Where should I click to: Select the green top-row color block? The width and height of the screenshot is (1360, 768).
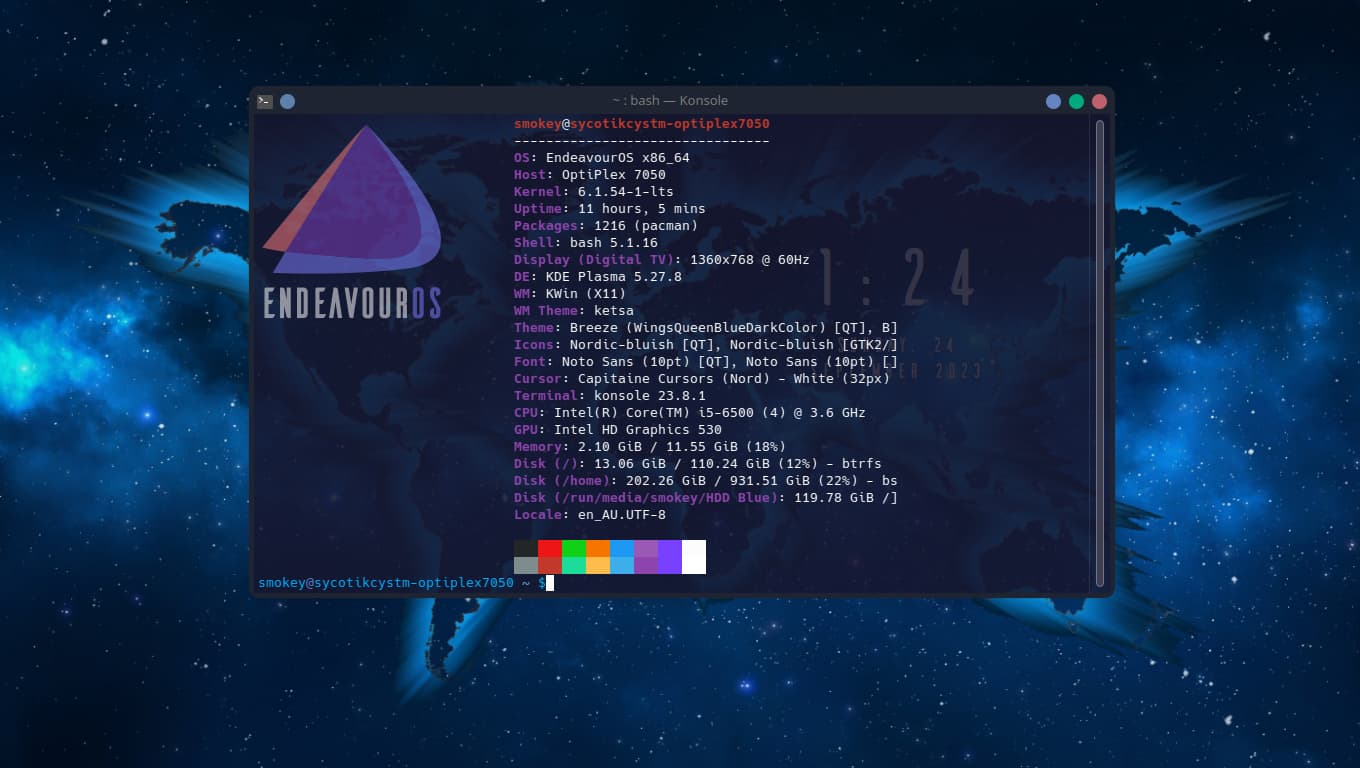click(574, 548)
